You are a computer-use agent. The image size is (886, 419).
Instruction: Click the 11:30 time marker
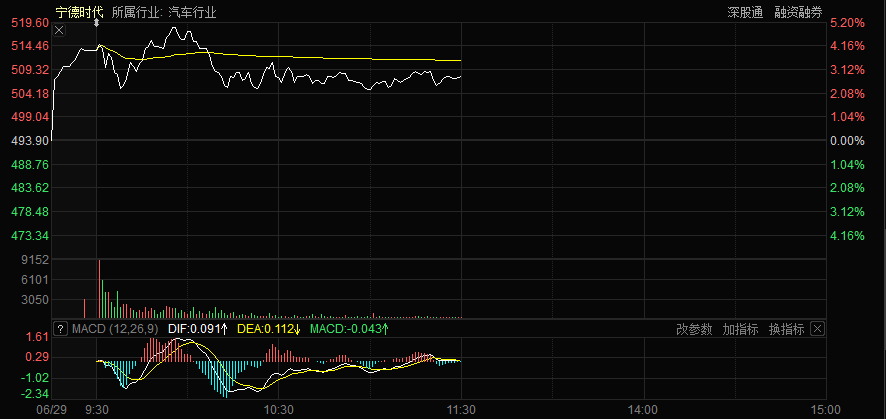pyautogui.click(x=462, y=409)
